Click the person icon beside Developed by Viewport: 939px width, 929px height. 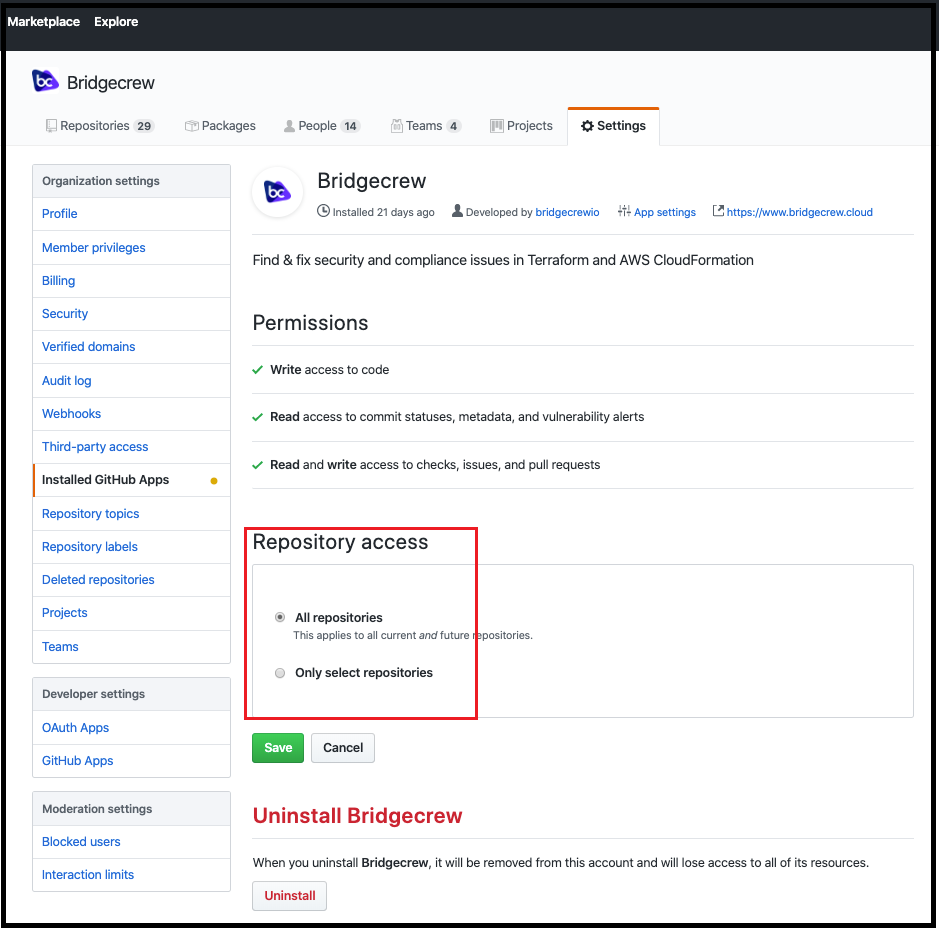point(457,211)
